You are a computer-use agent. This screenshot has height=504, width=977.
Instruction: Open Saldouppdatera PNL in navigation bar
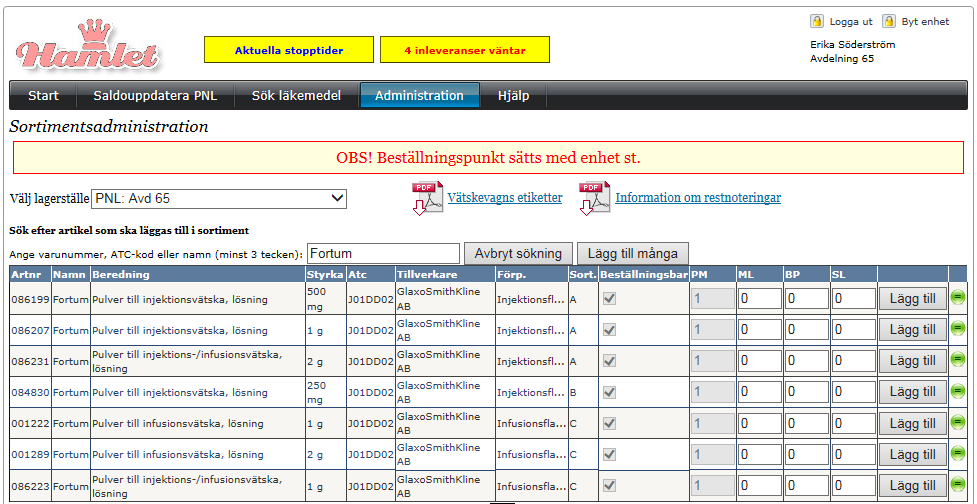(155, 96)
